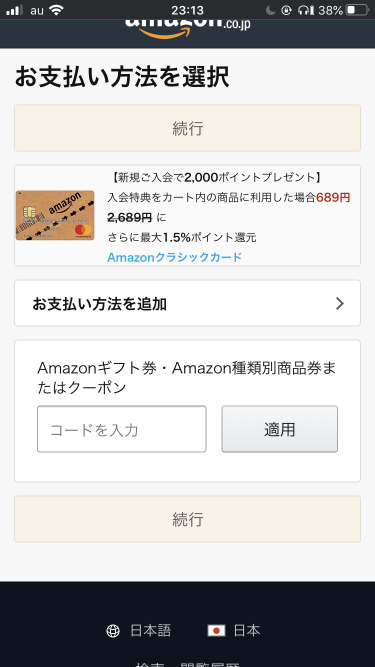The width and height of the screenshot is (375, 667).
Task: Open お支払い方法を追加 row
Action: [x=188, y=303]
